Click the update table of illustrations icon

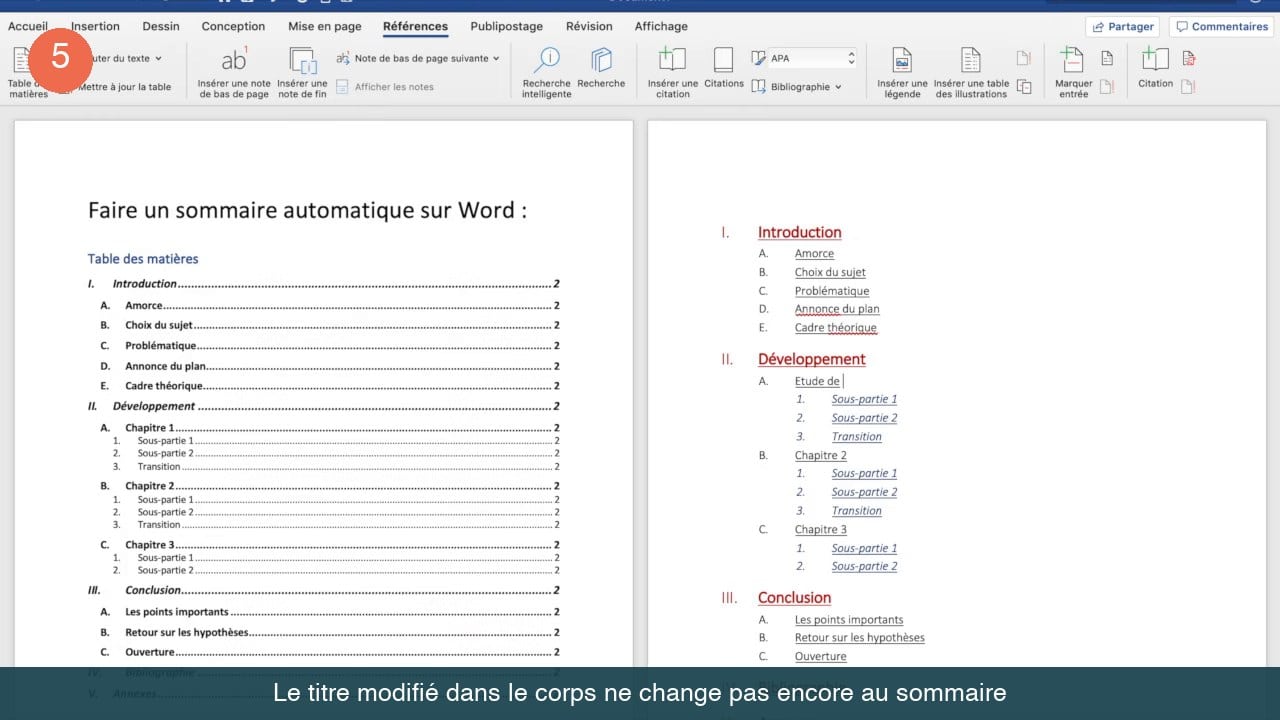1024,58
